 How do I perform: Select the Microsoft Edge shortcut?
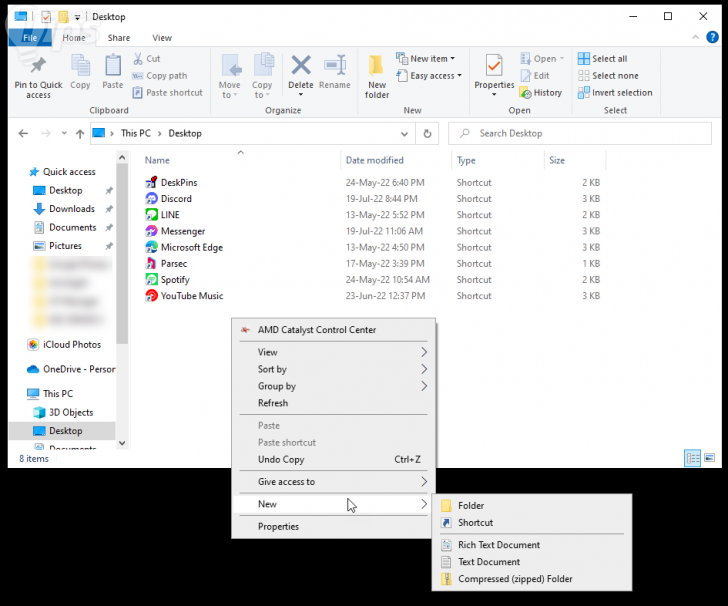192,248
